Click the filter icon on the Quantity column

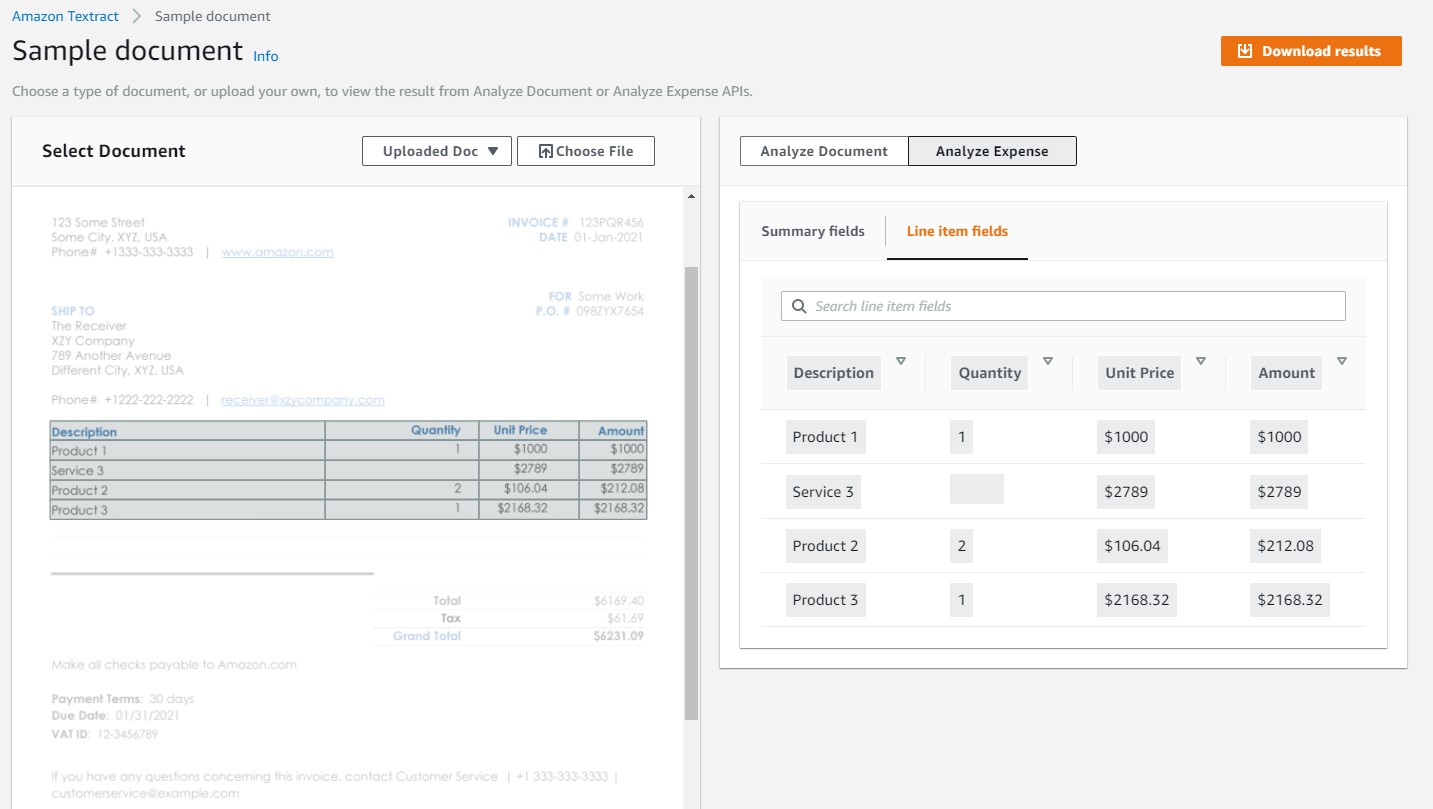pyautogui.click(x=1048, y=360)
